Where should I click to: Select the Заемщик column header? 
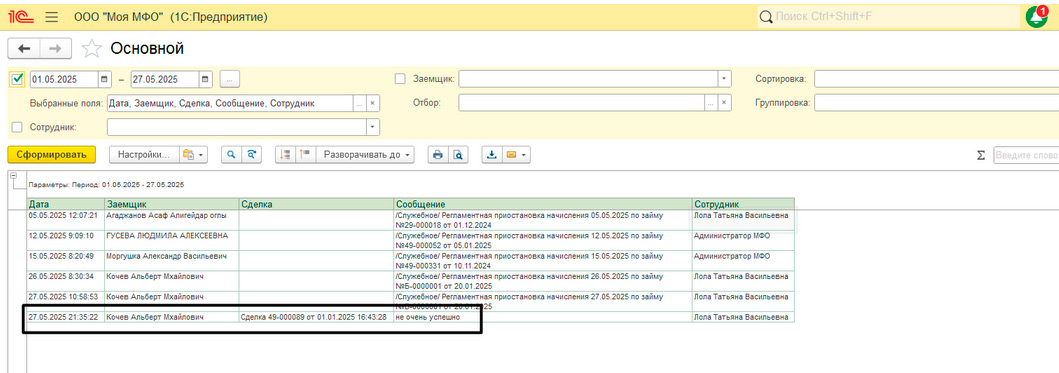click(x=172, y=203)
